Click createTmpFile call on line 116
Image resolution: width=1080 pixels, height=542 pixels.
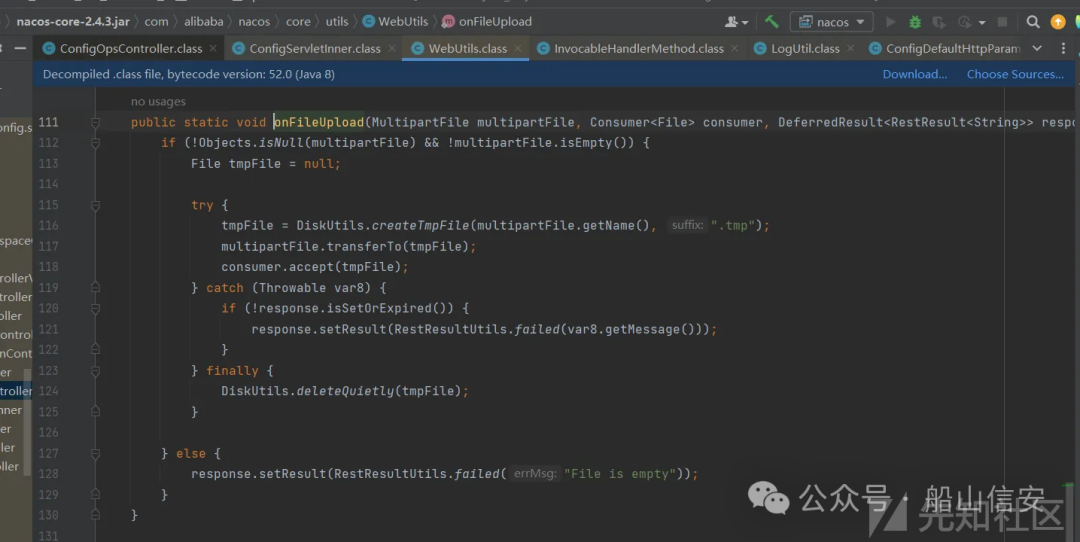pyautogui.click(x=420, y=226)
